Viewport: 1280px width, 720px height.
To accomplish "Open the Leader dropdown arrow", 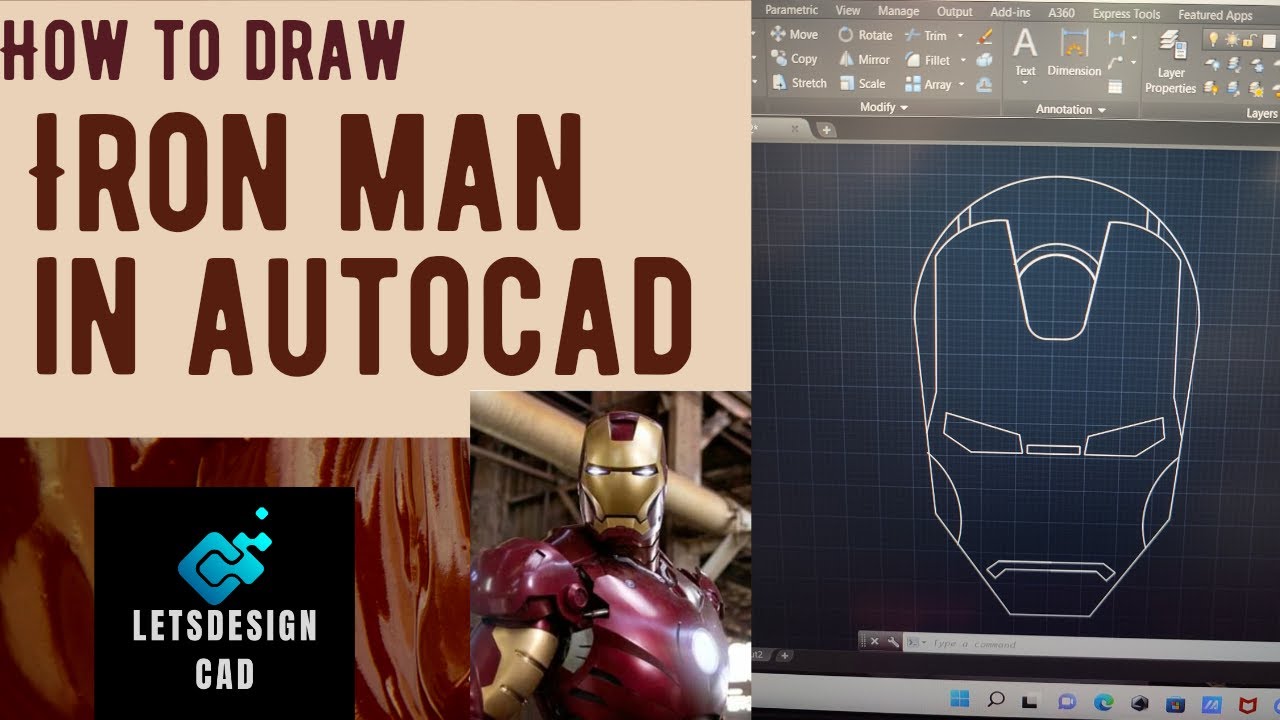I will tap(1131, 64).
